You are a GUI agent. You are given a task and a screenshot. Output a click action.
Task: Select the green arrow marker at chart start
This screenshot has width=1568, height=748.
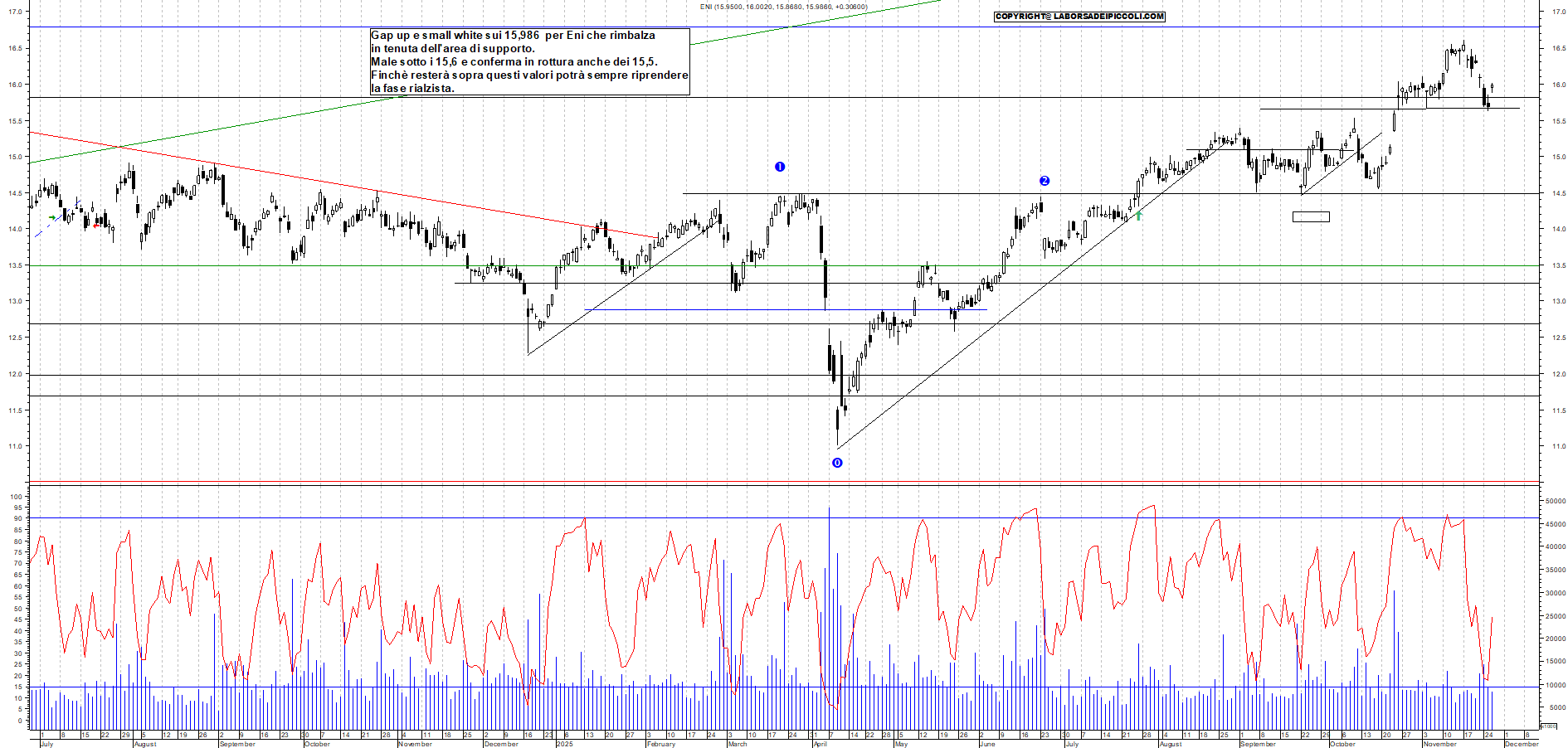53,217
